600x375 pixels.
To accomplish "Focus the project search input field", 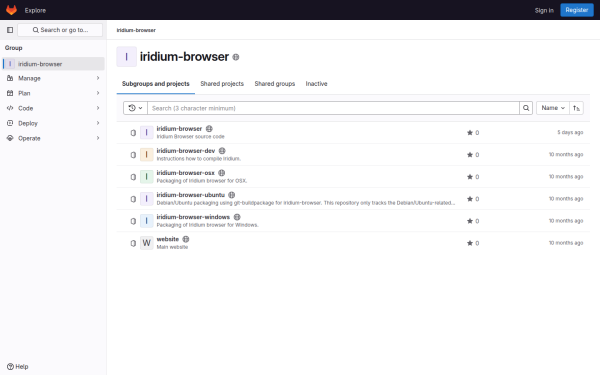I will [x=333, y=108].
